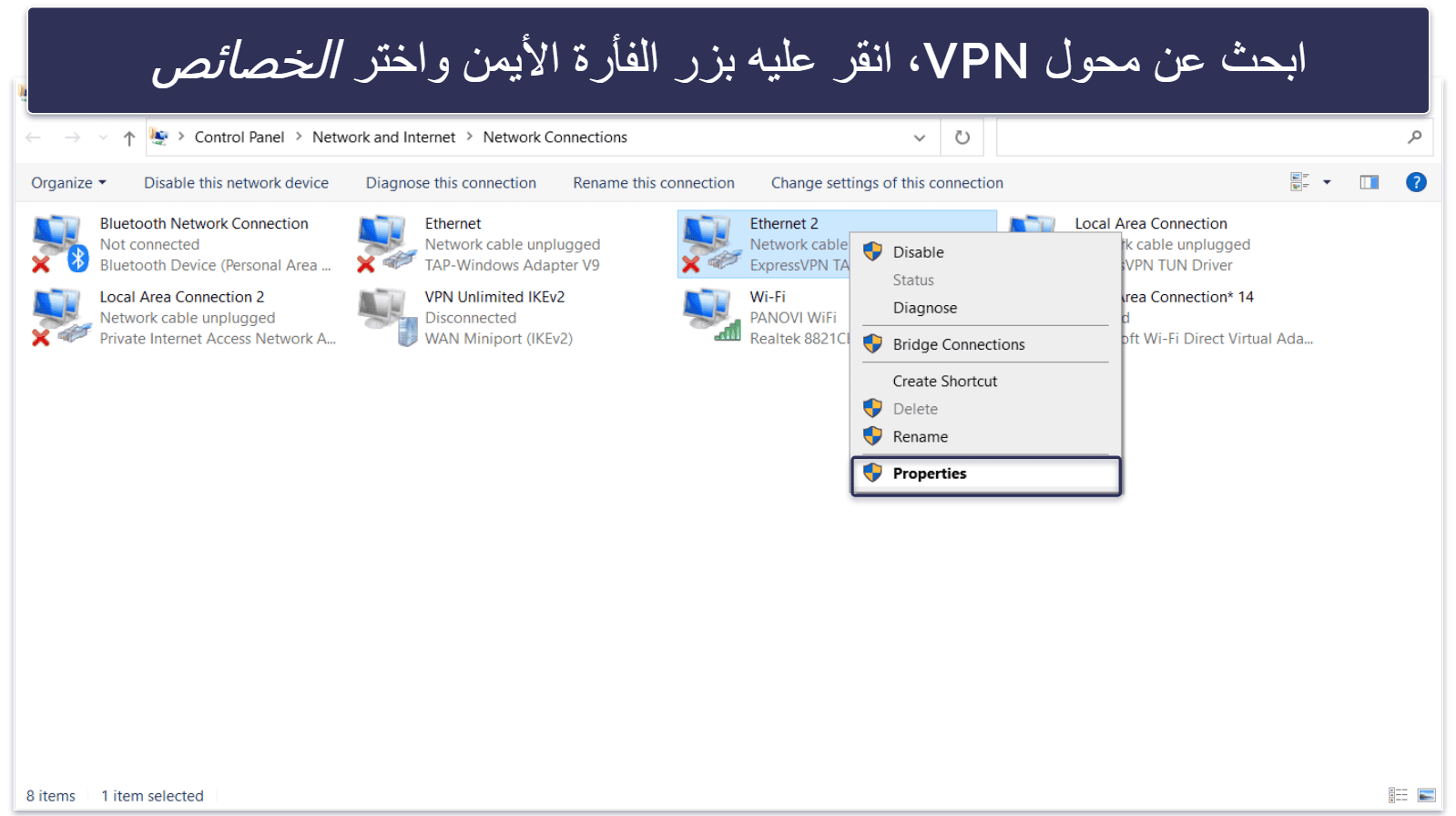Select Network and Internet breadcrumb
The width and height of the screenshot is (1456, 816).
pos(383,137)
